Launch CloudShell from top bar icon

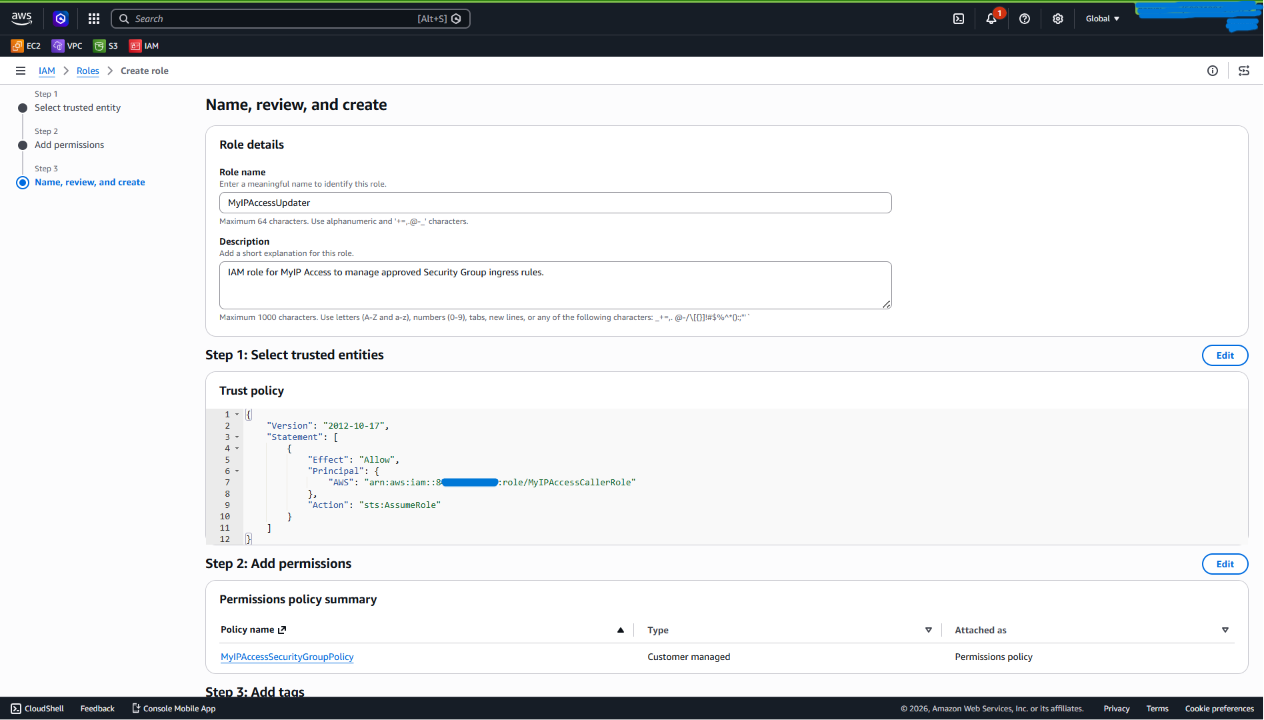(958, 18)
